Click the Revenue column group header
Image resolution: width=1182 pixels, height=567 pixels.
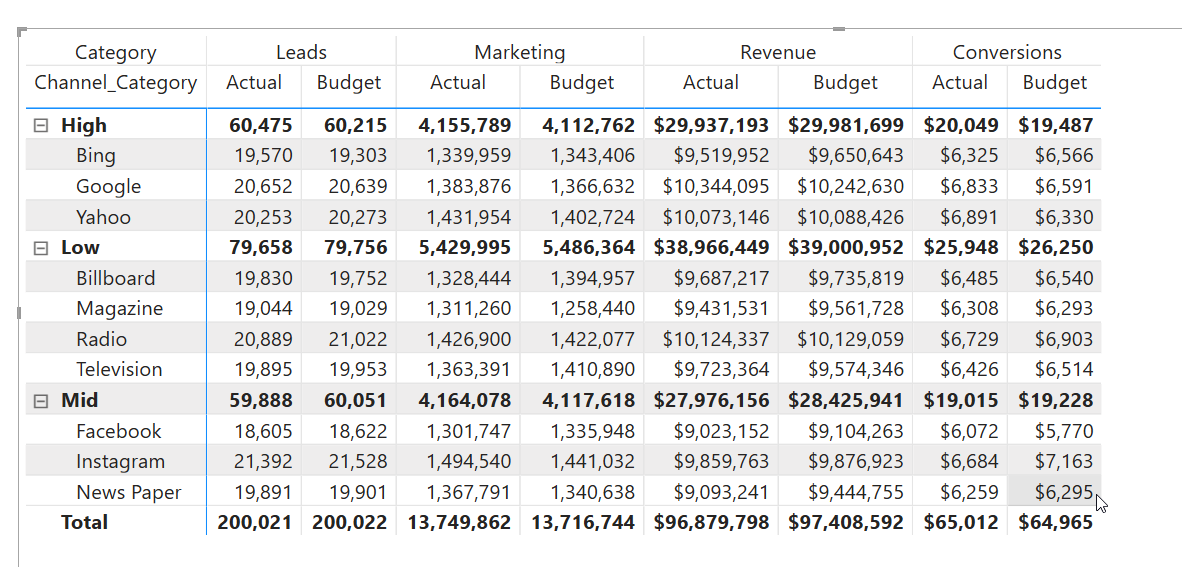pyautogui.click(x=778, y=52)
